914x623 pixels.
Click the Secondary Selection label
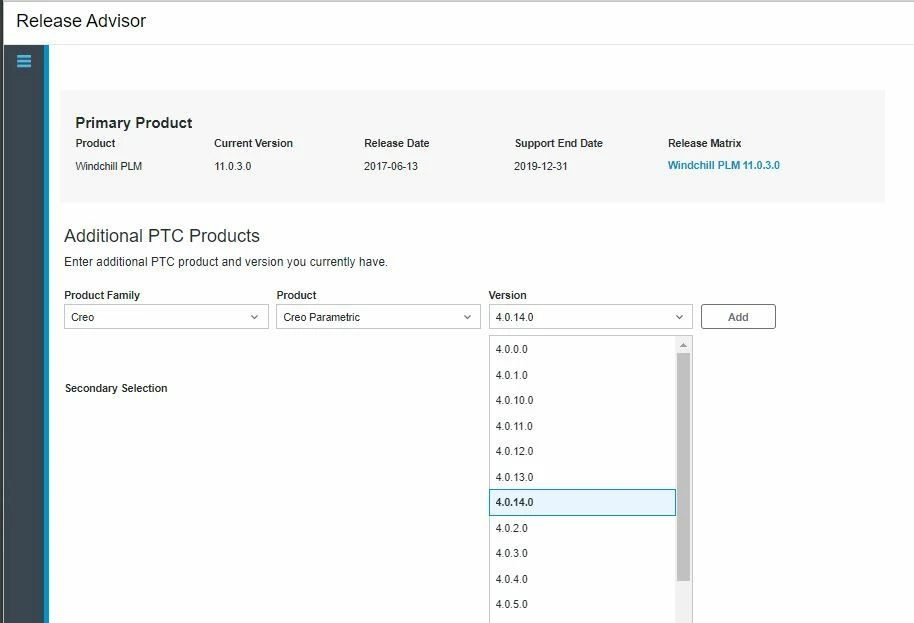tap(116, 388)
